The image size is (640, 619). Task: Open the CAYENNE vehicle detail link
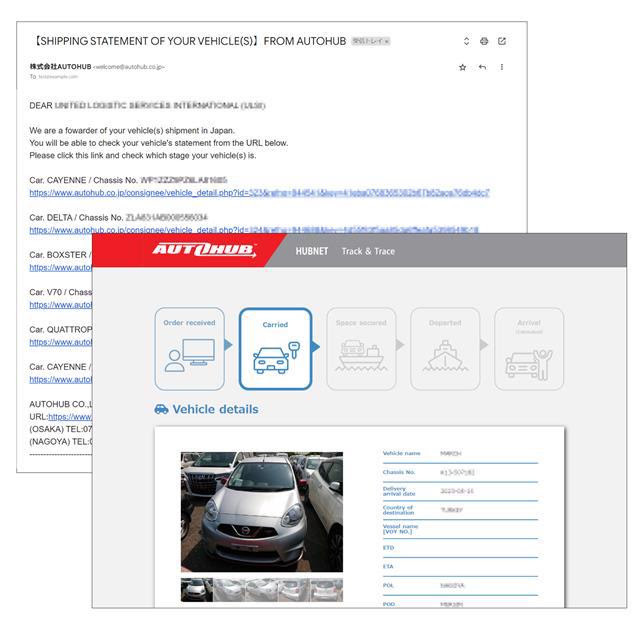point(259,193)
